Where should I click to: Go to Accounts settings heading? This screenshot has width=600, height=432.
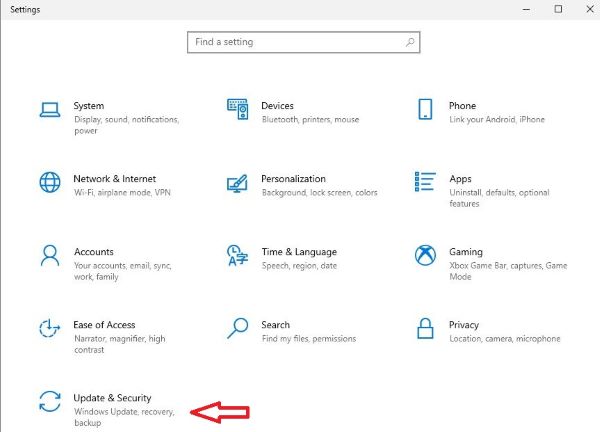pyautogui.click(x=94, y=252)
